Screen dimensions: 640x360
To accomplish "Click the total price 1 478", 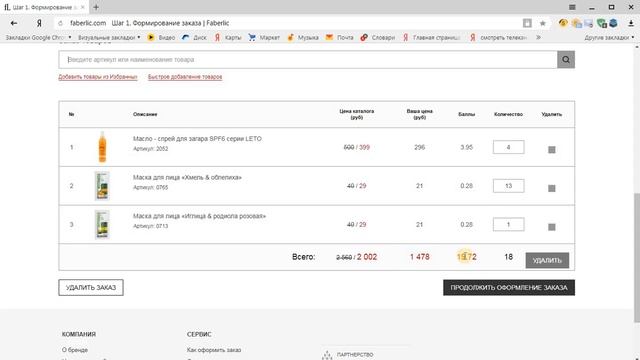I will [420, 257].
